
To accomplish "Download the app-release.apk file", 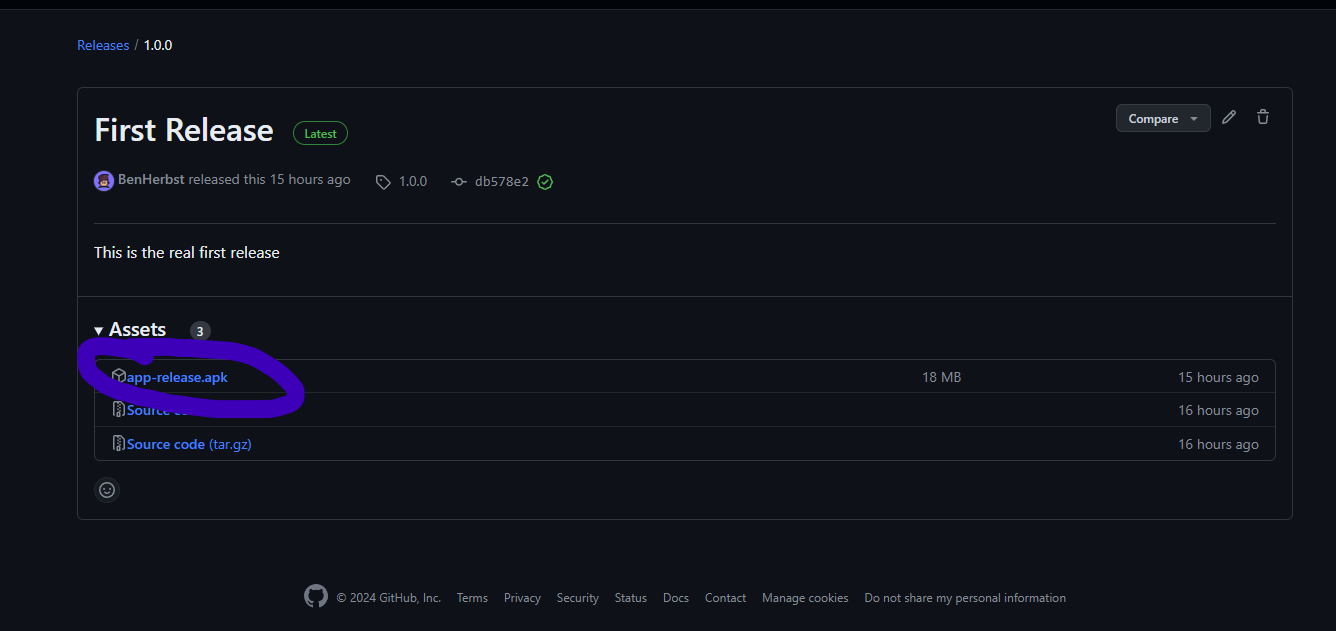I will pos(178,377).
